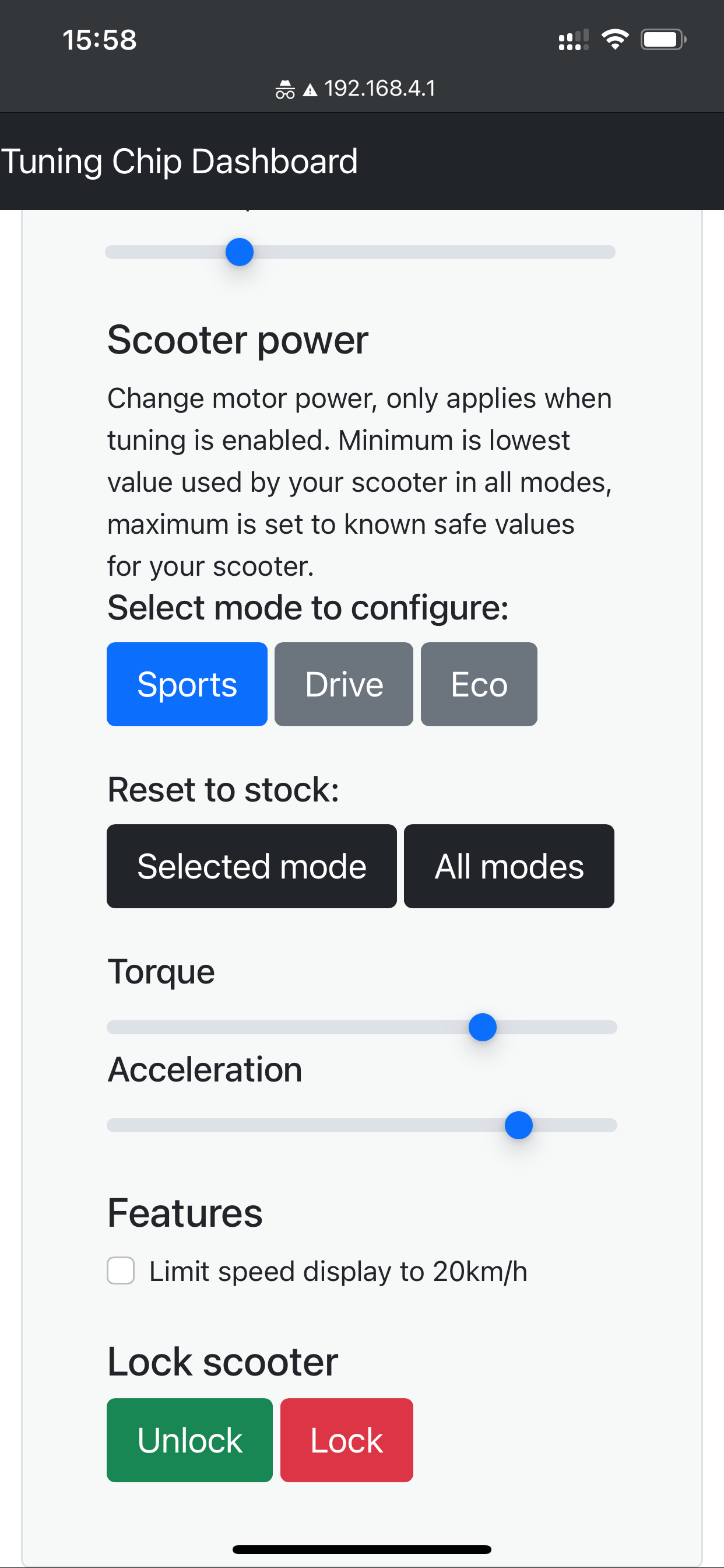Tap the Wi-Fi status icon
724x1568 pixels.
coord(614,39)
